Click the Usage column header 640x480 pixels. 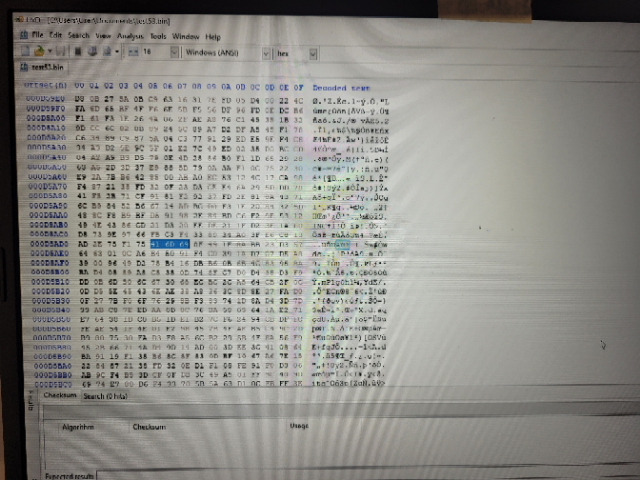coord(299,424)
